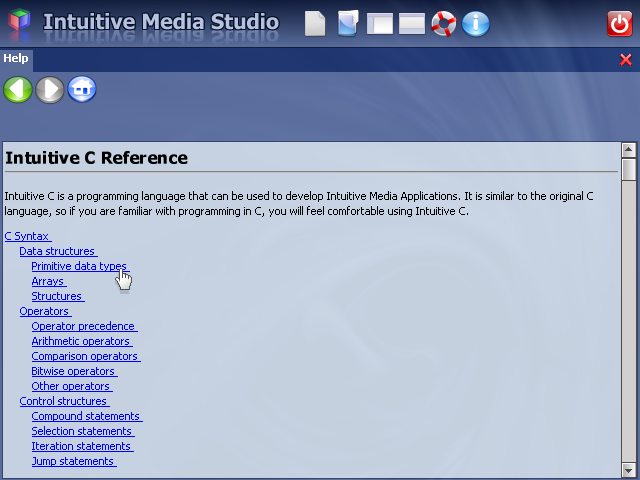Open the Arrays link

[49, 281]
